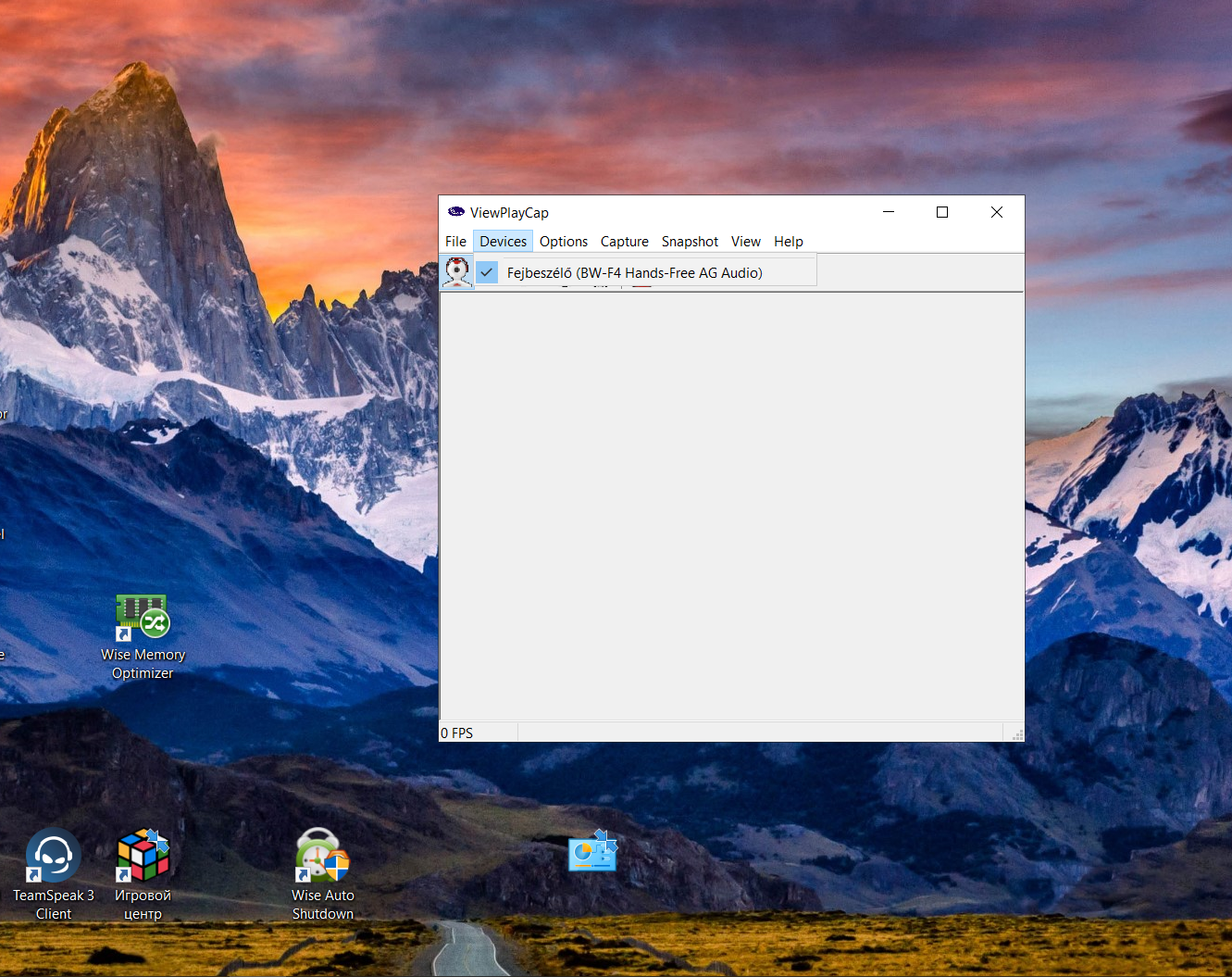Minimize the ViewPlayCap window

pos(889,212)
